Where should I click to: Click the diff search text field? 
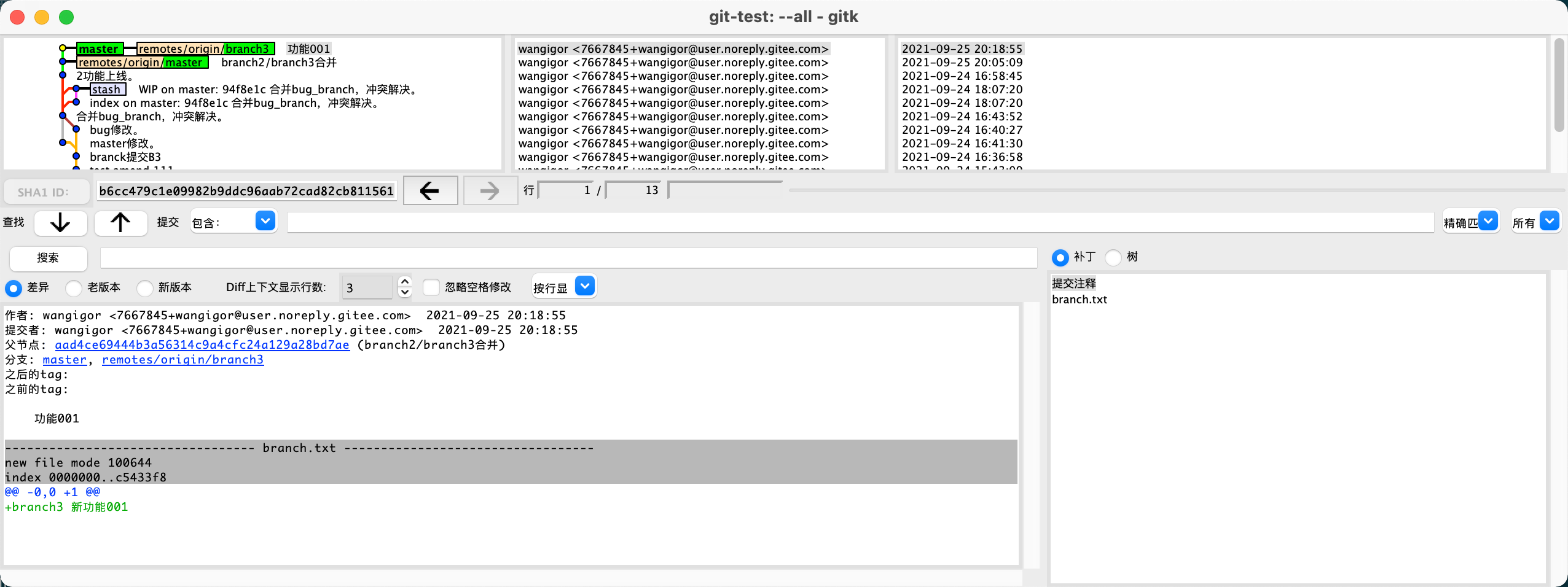click(x=568, y=258)
